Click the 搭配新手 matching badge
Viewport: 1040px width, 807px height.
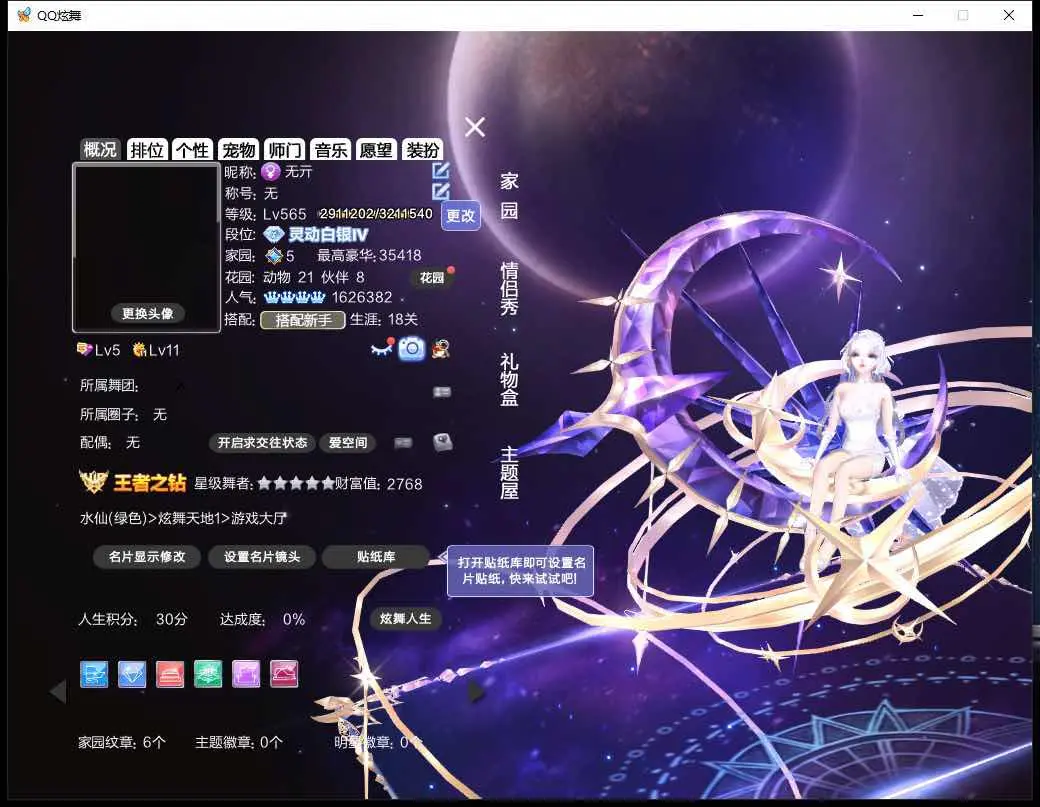(303, 320)
